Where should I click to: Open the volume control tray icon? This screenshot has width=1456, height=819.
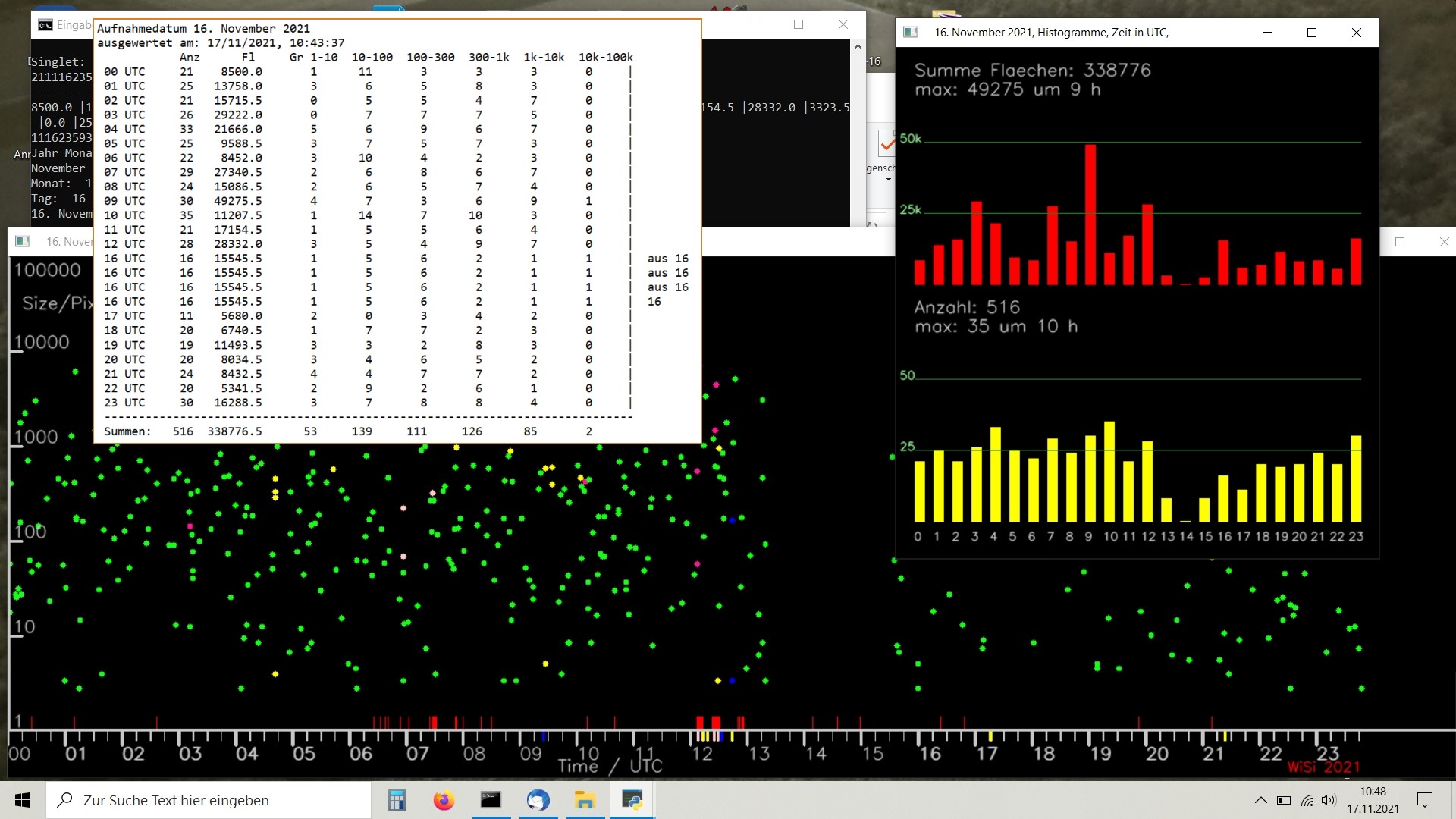(x=1329, y=800)
